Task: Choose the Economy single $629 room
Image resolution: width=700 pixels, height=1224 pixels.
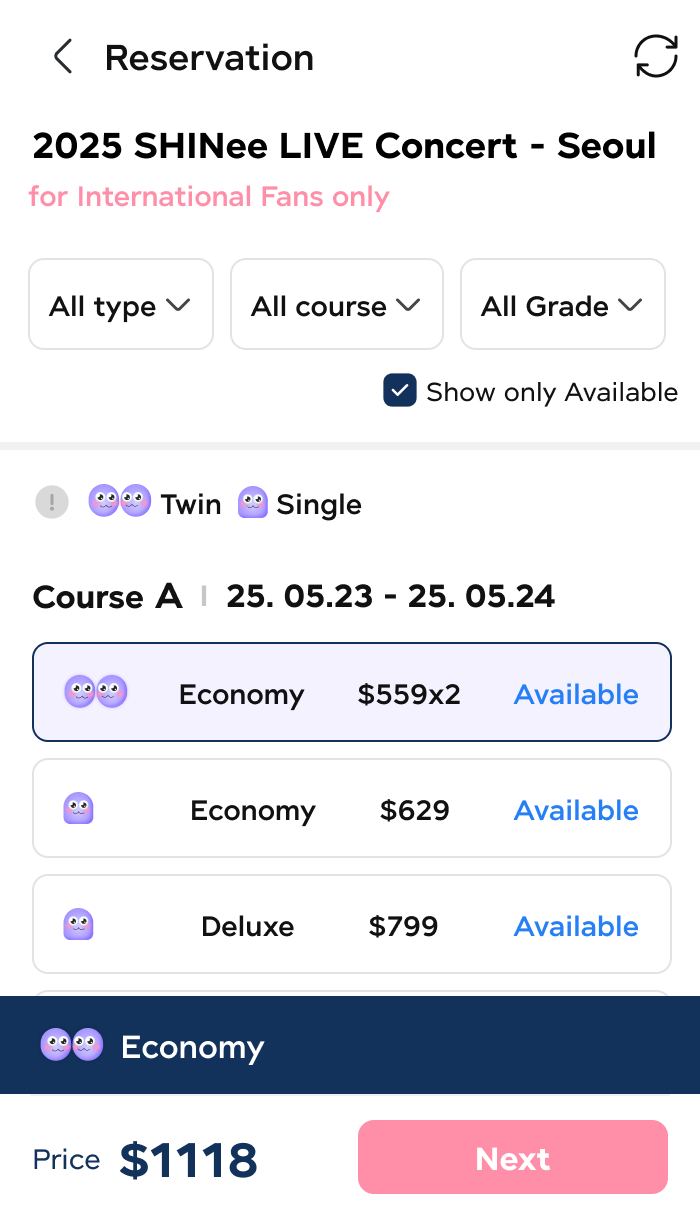Action: tap(352, 808)
